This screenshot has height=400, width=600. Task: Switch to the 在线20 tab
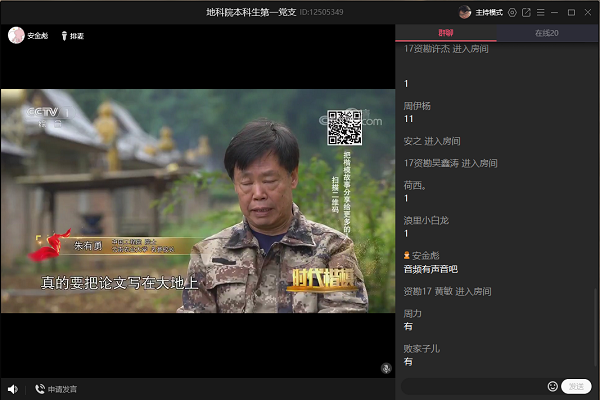click(546, 33)
